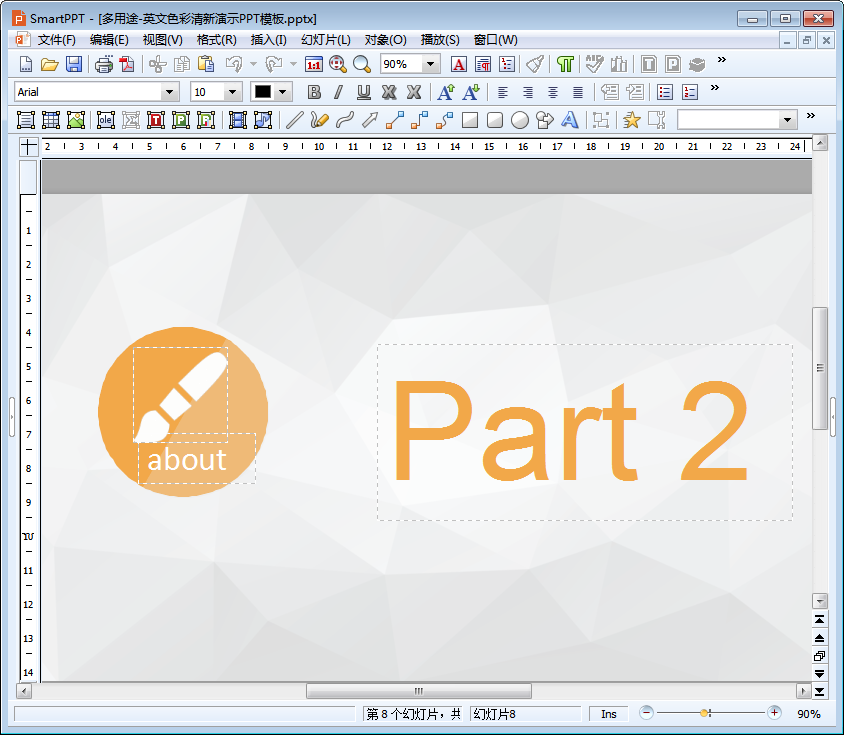
Task: Click the New document icon
Action: 25,64
